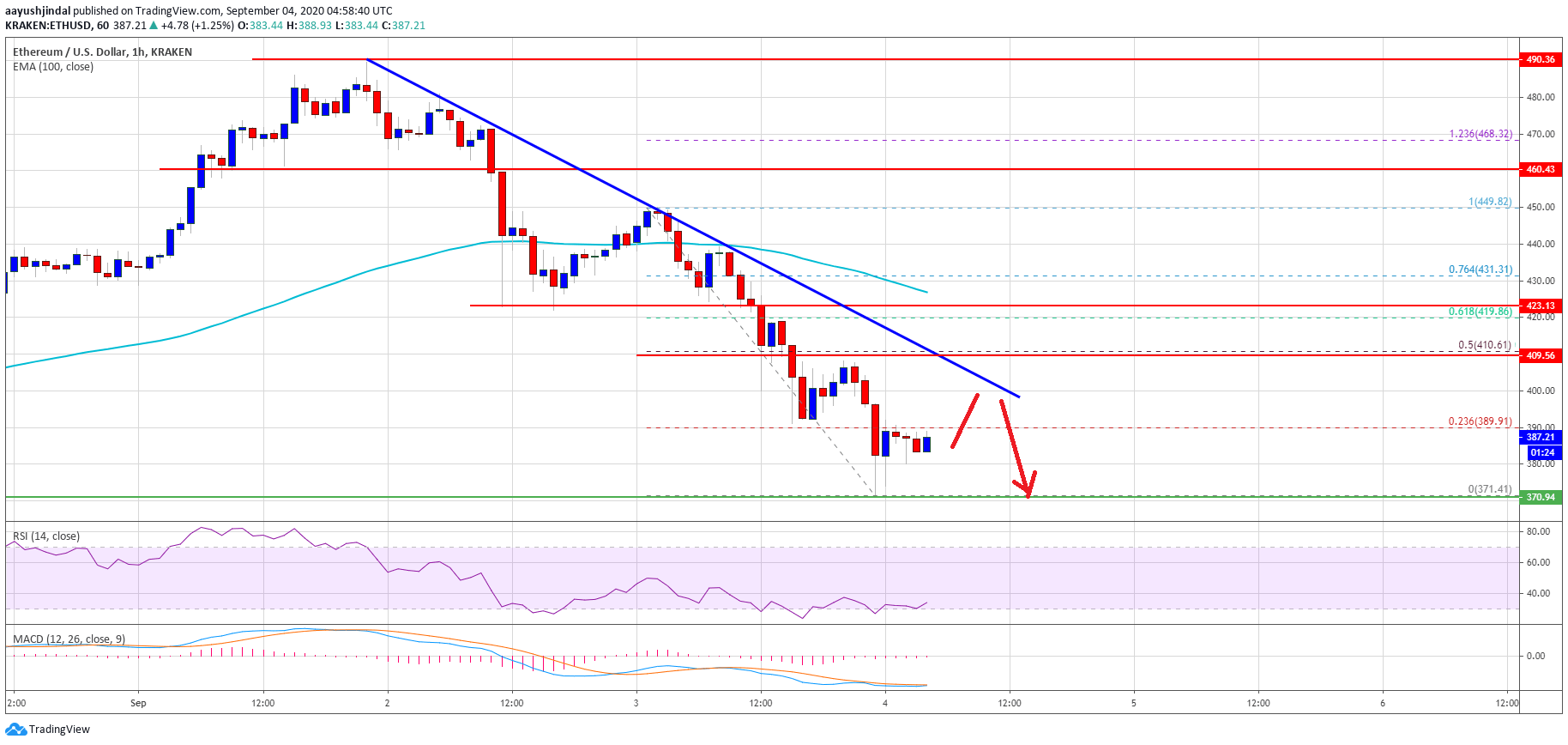Click the TradingView text link at bottom
This screenshot has height=745, width=1568.
click(x=59, y=730)
